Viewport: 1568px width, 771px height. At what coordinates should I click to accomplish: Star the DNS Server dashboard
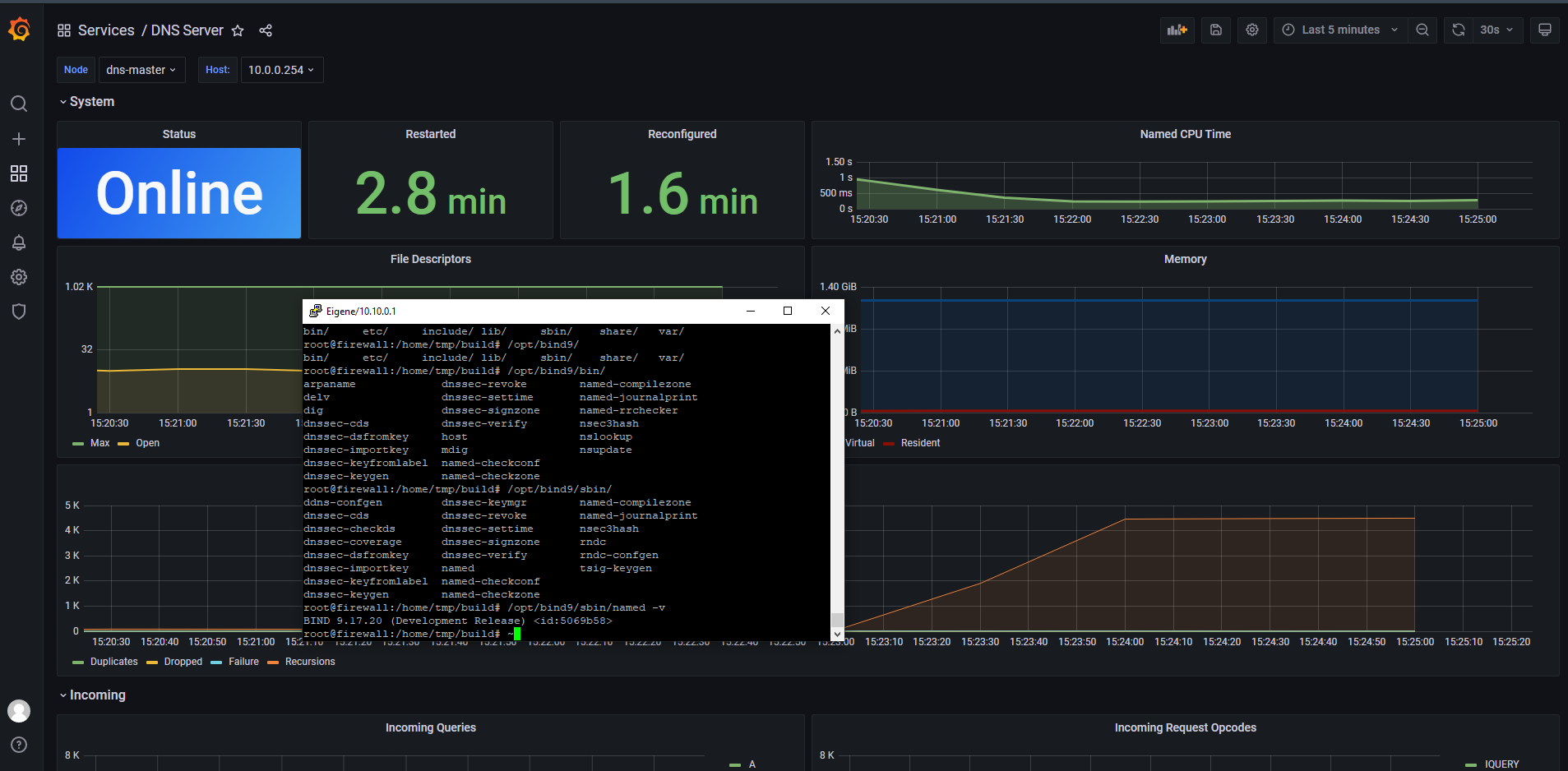point(238,30)
